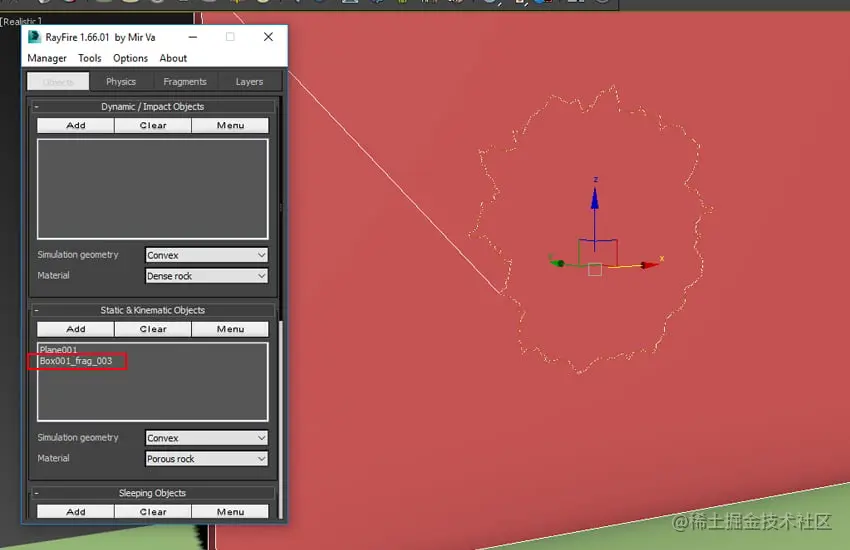Click Menu under Static & Kinematic Objects
The image size is (850, 550).
coord(230,329)
